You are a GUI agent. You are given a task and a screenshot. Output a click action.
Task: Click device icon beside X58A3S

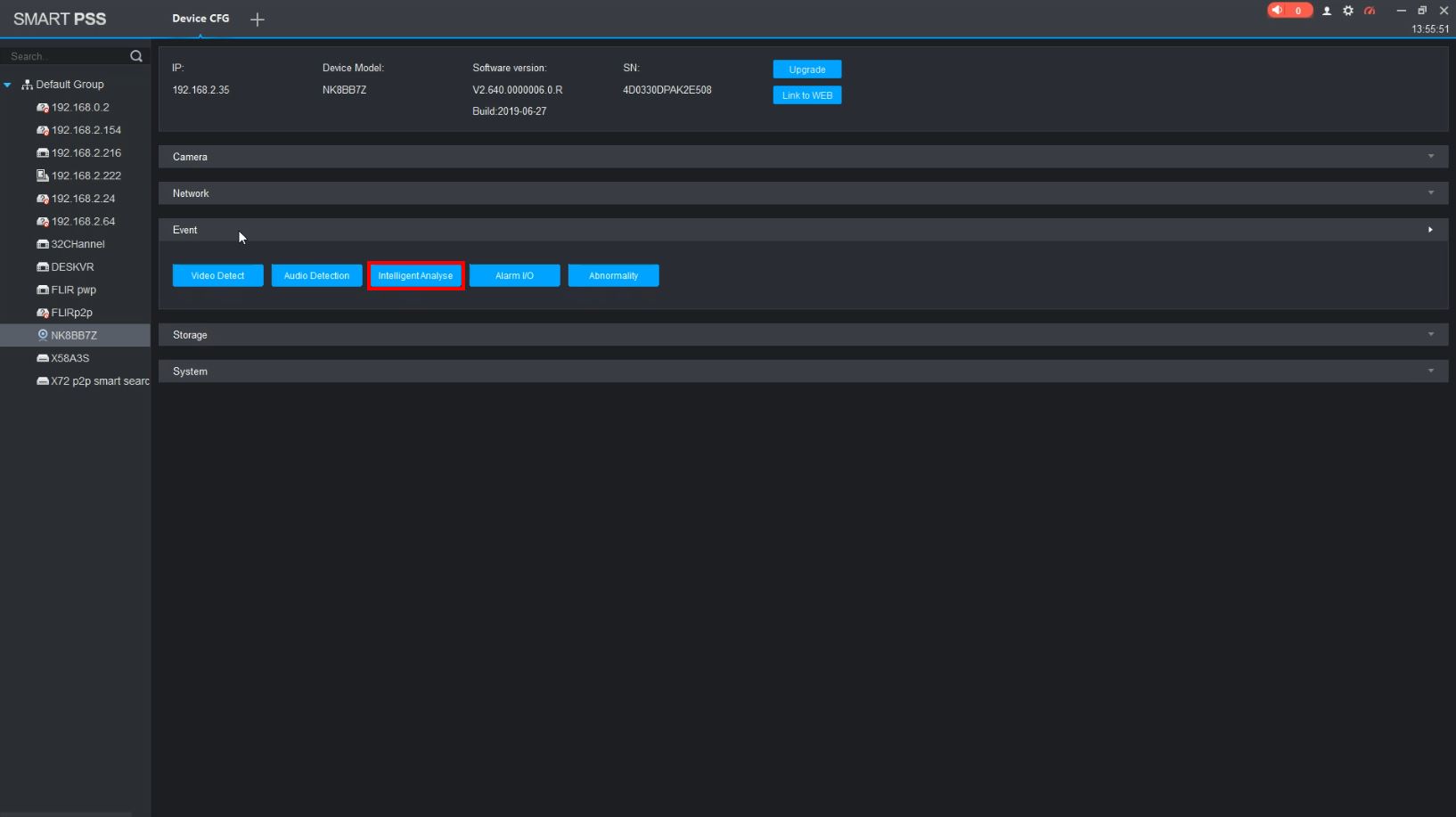tap(42, 358)
